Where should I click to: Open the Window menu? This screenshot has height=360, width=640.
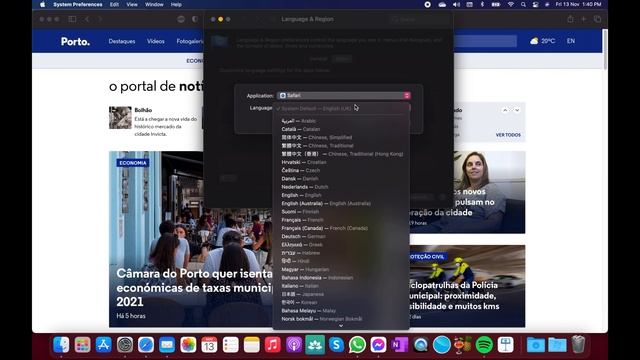[154, 4]
